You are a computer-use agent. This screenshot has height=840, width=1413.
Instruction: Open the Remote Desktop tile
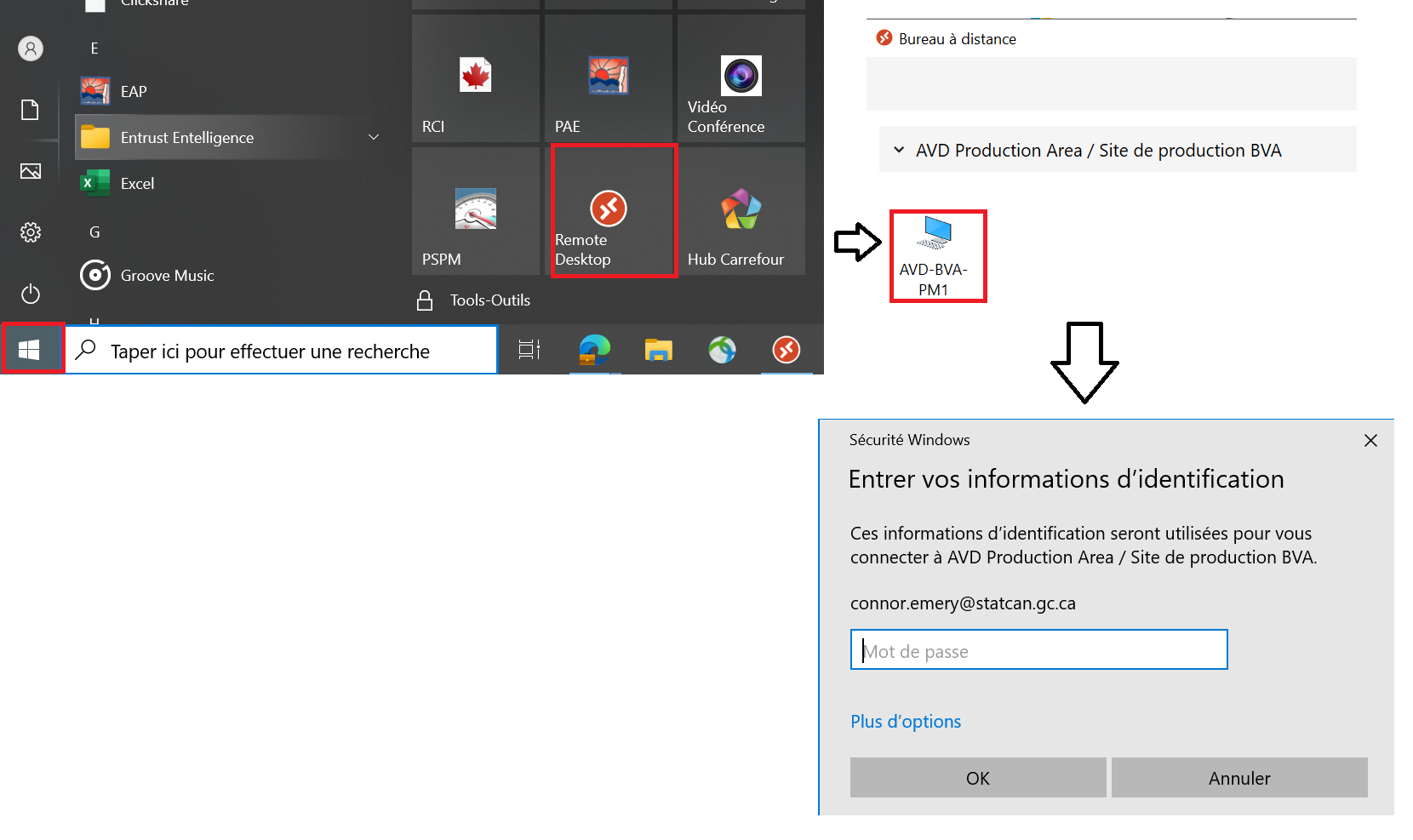[609, 210]
